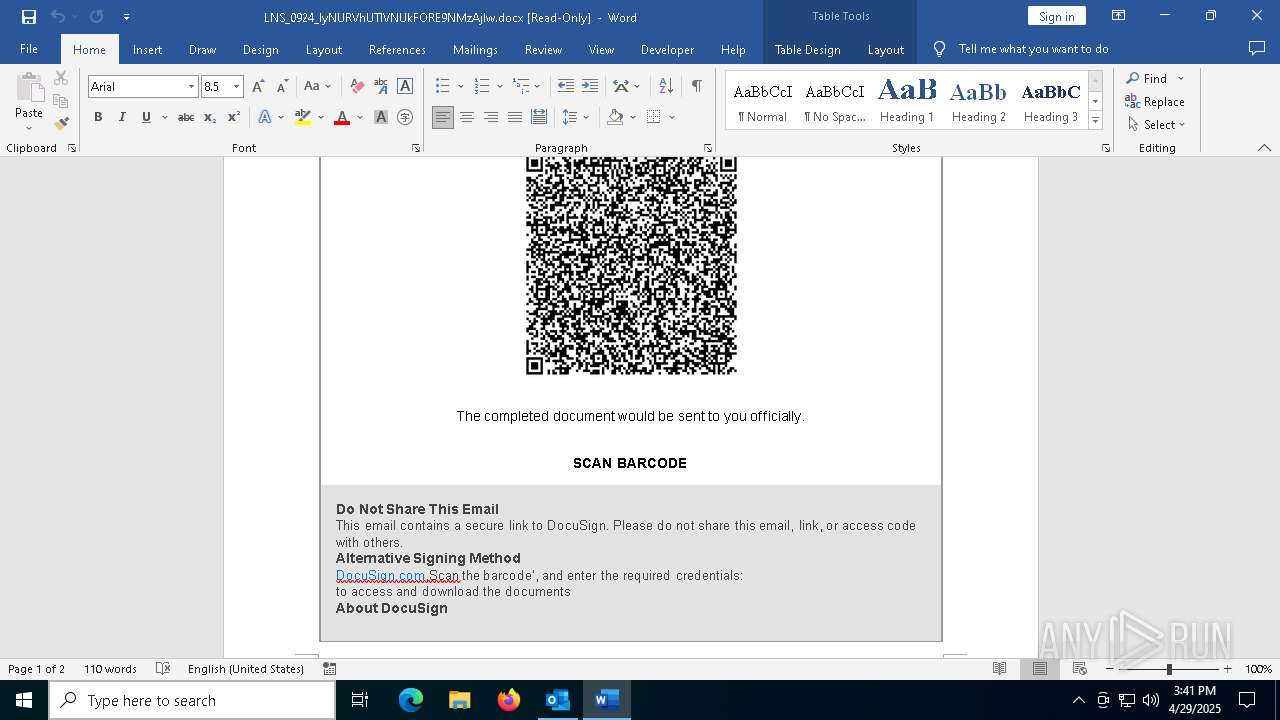This screenshot has width=1280, height=720.
Task: Click the Phonetic Guide icon
Action: (x=381, y=87)
